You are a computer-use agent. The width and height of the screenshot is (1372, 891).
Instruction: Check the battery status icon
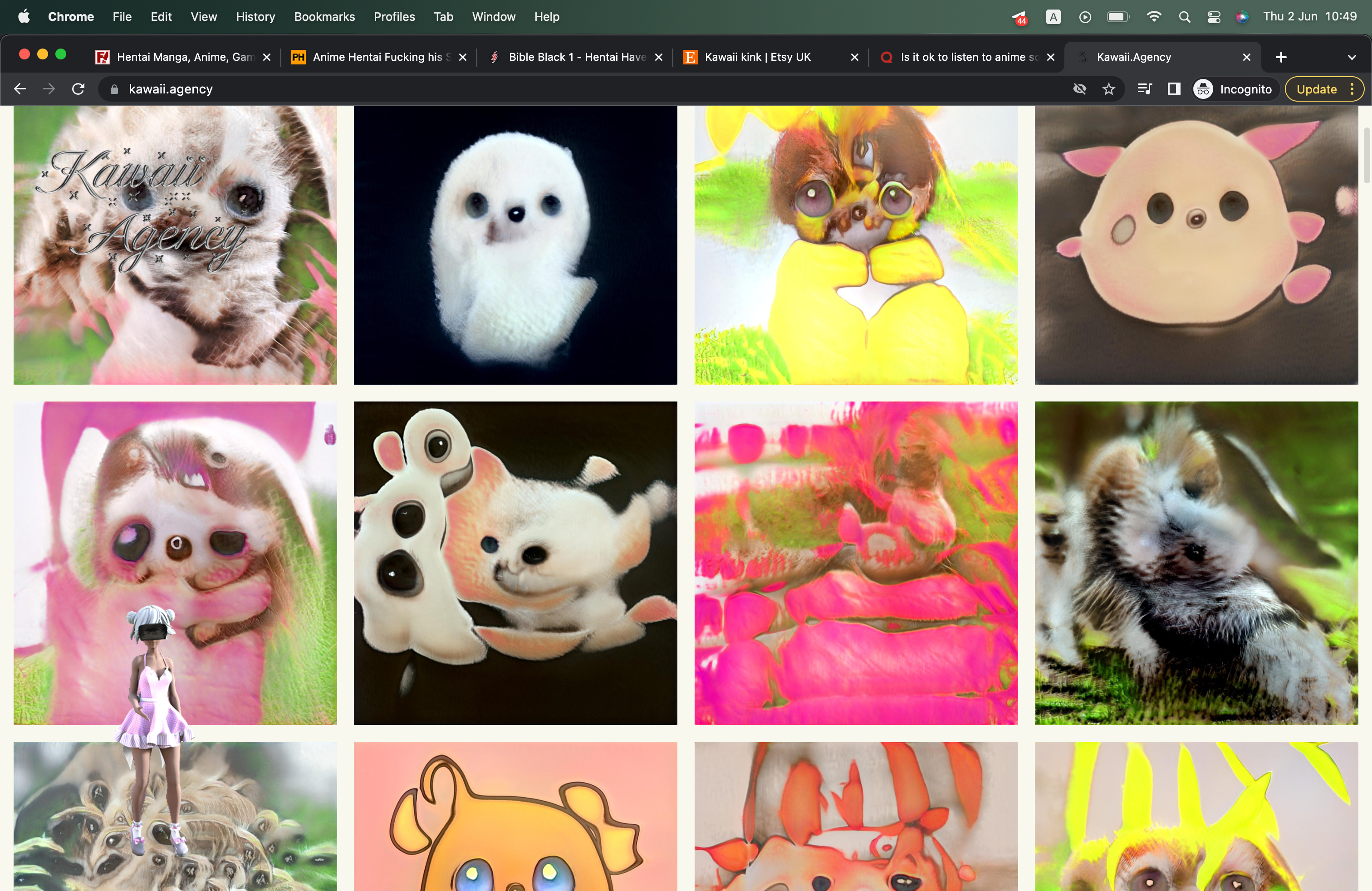(1118, 17)
